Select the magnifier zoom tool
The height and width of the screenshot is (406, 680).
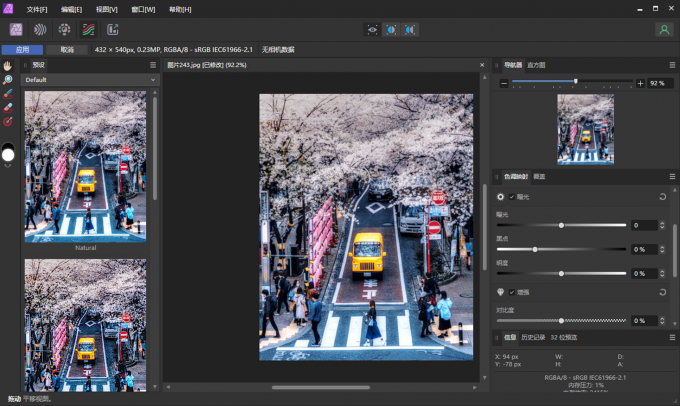[8, 80]
